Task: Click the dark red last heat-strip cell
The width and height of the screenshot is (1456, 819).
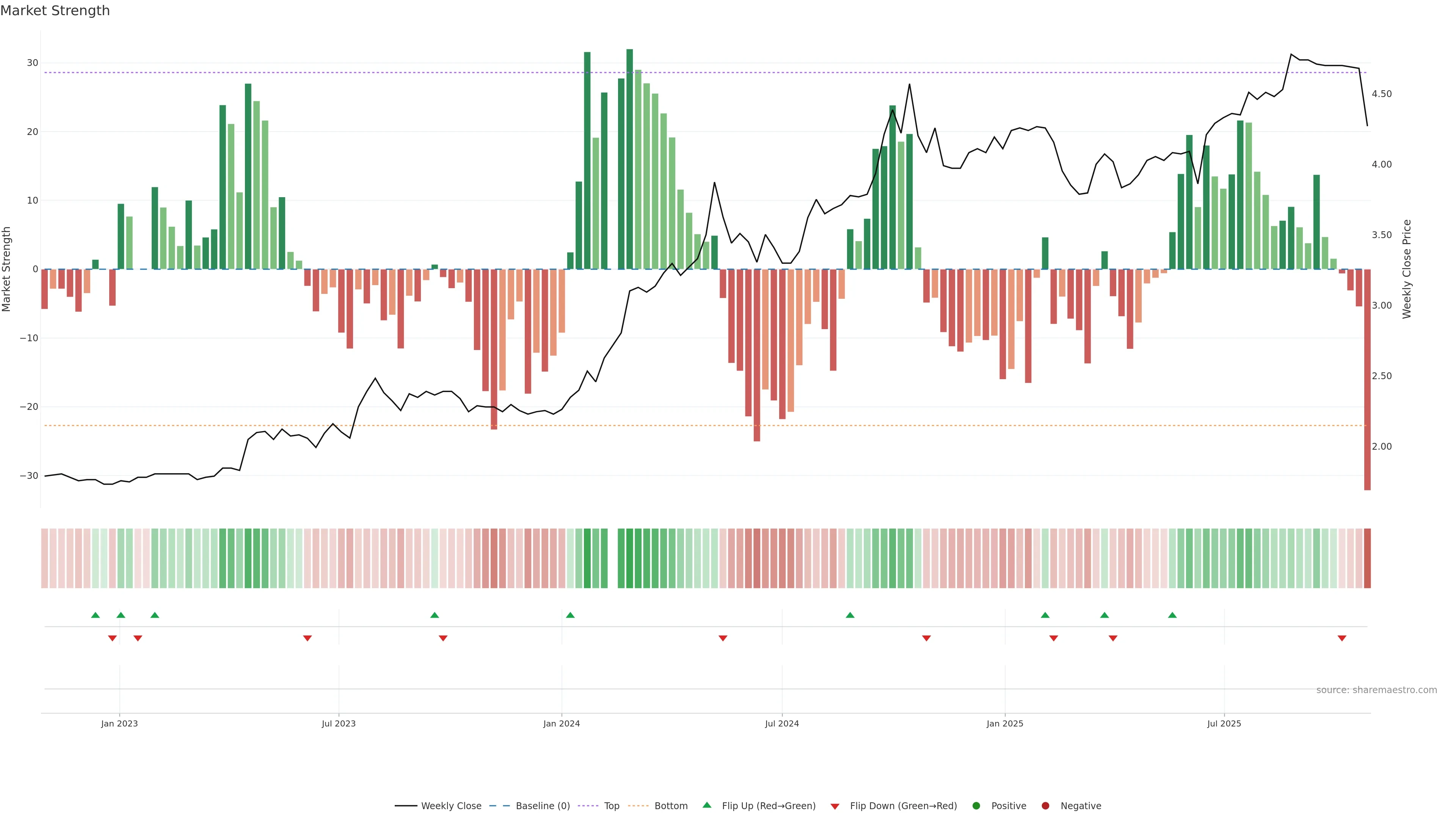Action: [1367, 559]
